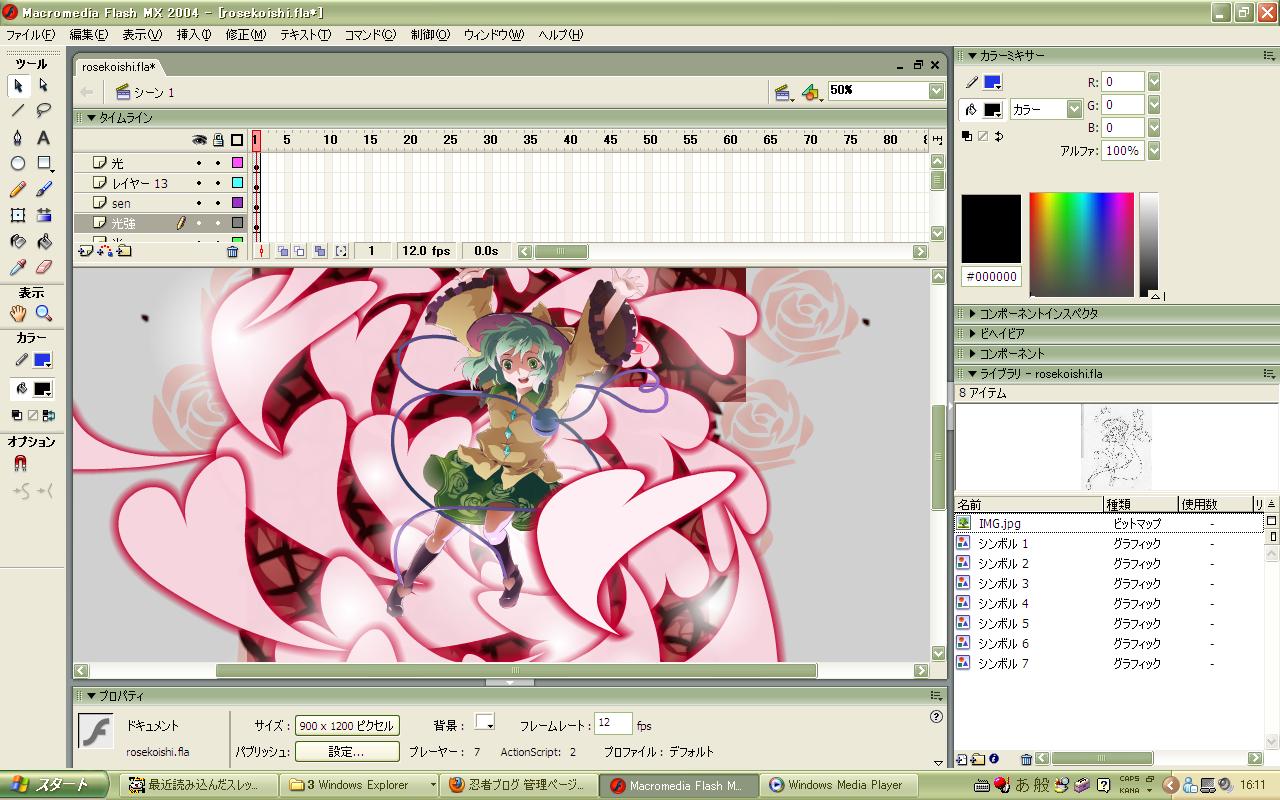Select the Zoom magnifier tool

44,314
